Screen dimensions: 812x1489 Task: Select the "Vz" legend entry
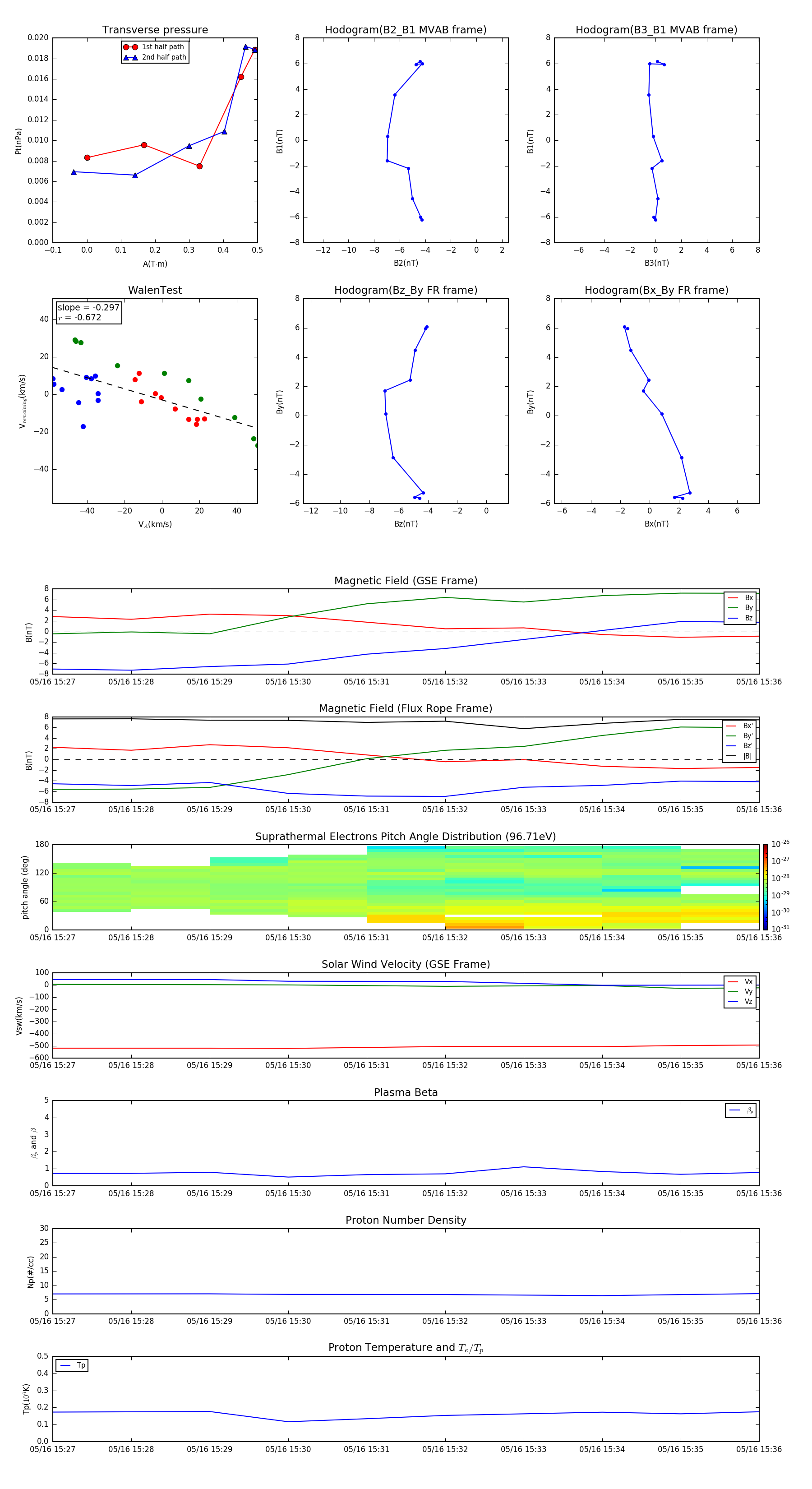740,1001
